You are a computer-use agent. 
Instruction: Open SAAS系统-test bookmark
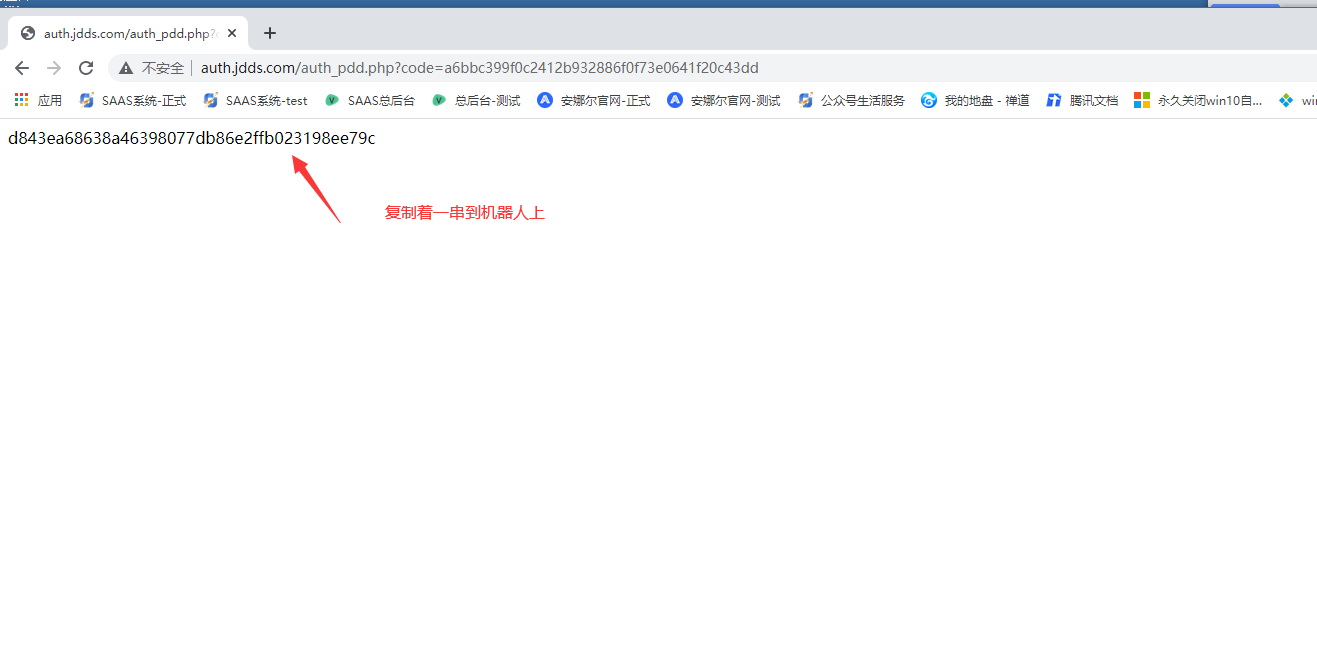click(x=256, y=100)
